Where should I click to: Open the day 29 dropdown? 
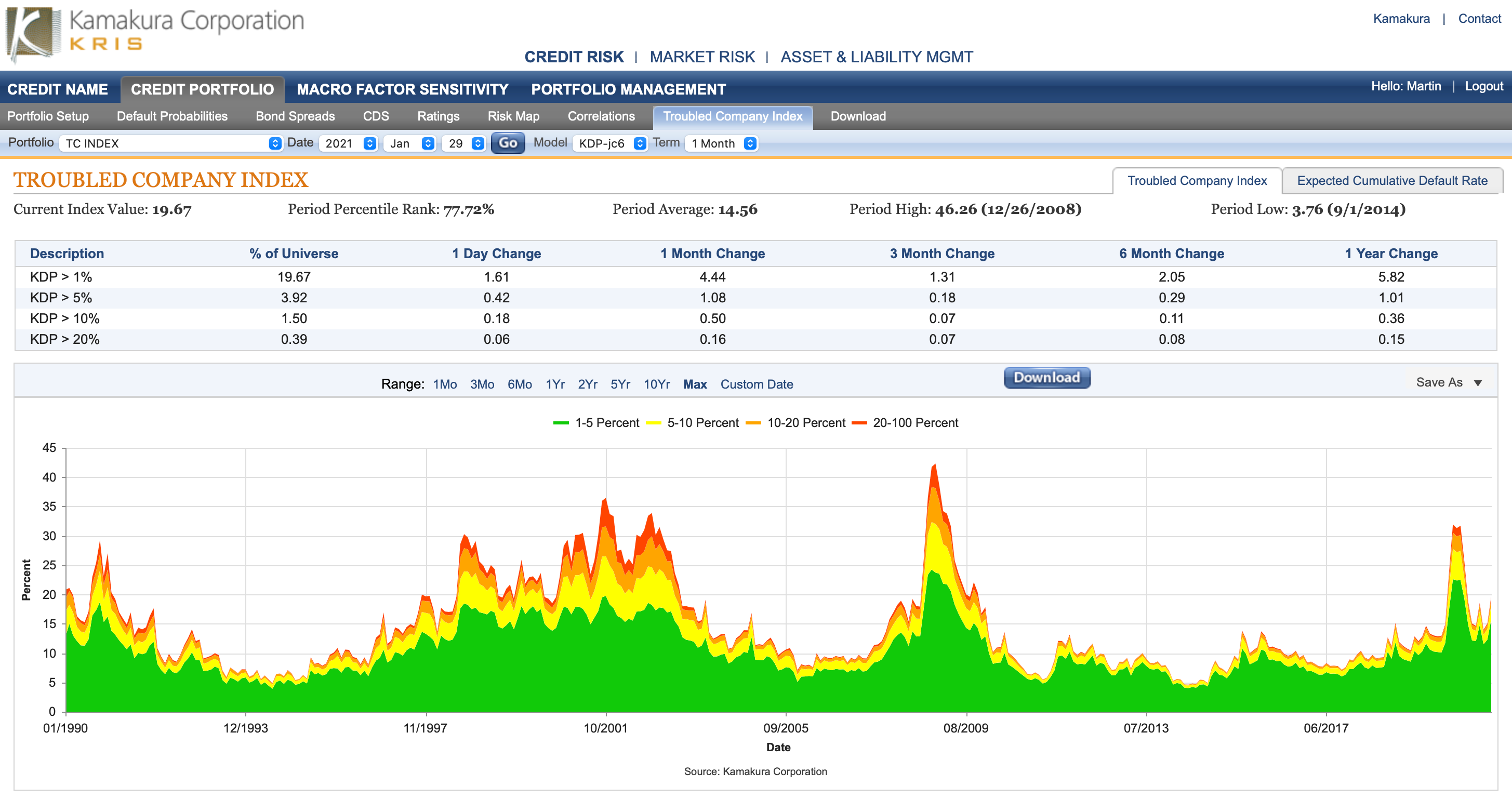click(x=463, y=143)
